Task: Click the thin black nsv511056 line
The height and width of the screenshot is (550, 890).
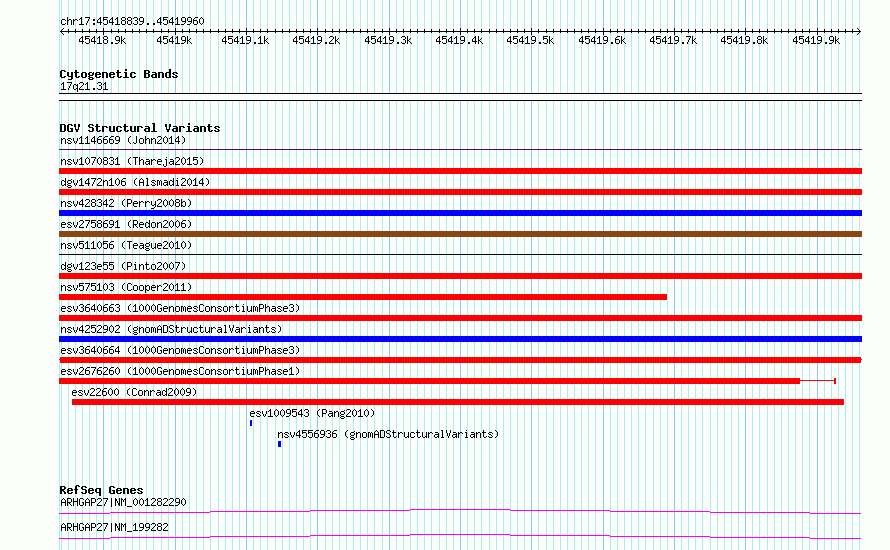Action: click(460, 255)
